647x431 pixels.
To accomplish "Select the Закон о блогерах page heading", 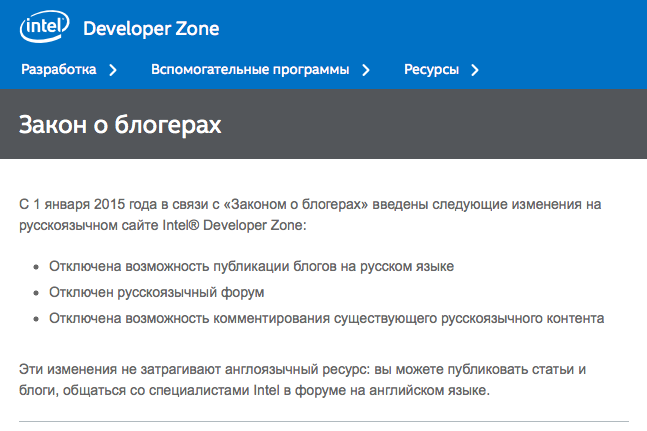I will 120,125.
